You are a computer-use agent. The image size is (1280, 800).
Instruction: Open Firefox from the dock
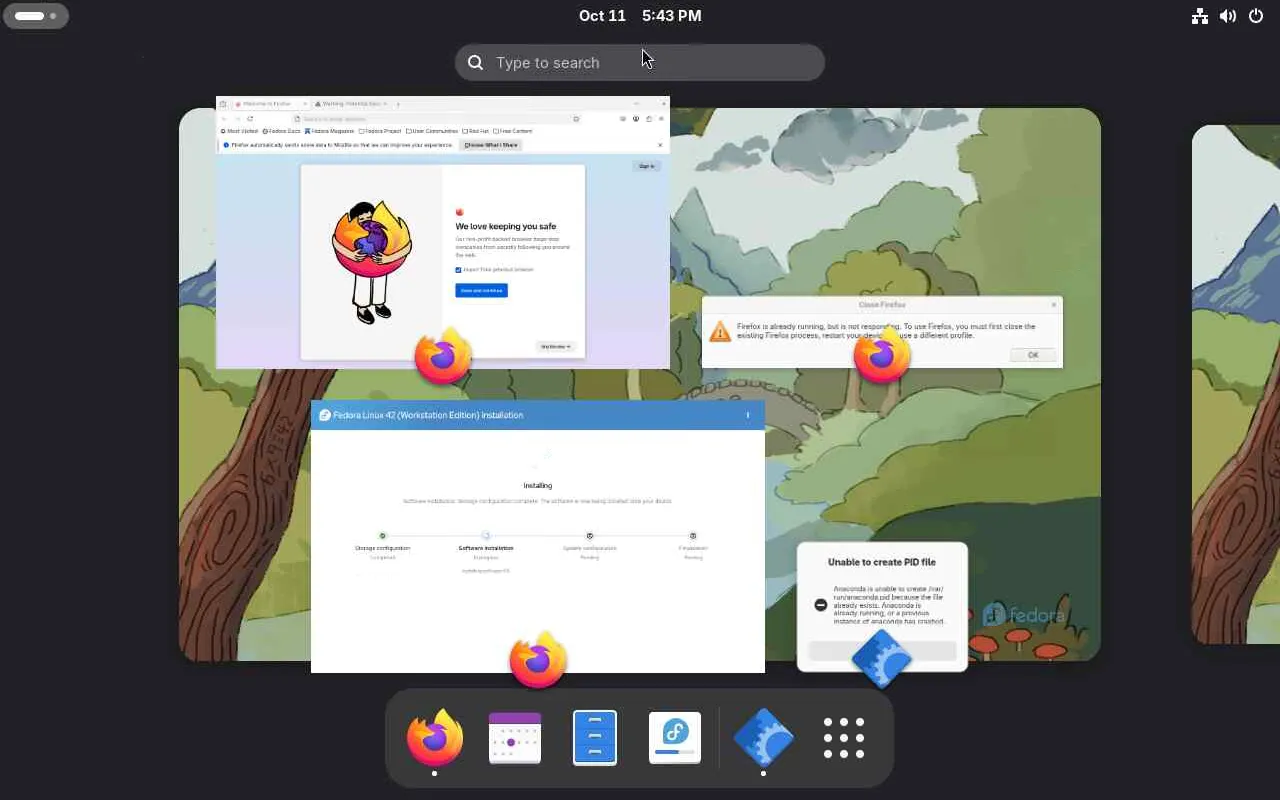[435, 738]
